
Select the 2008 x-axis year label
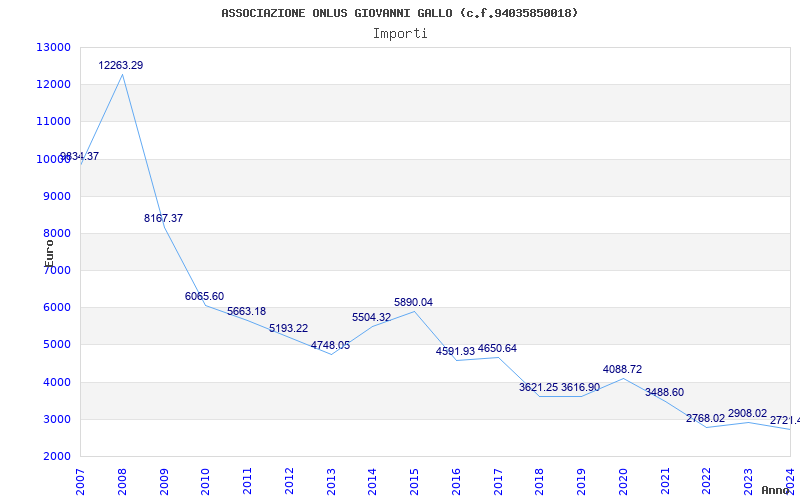click(x=122, y=481)
